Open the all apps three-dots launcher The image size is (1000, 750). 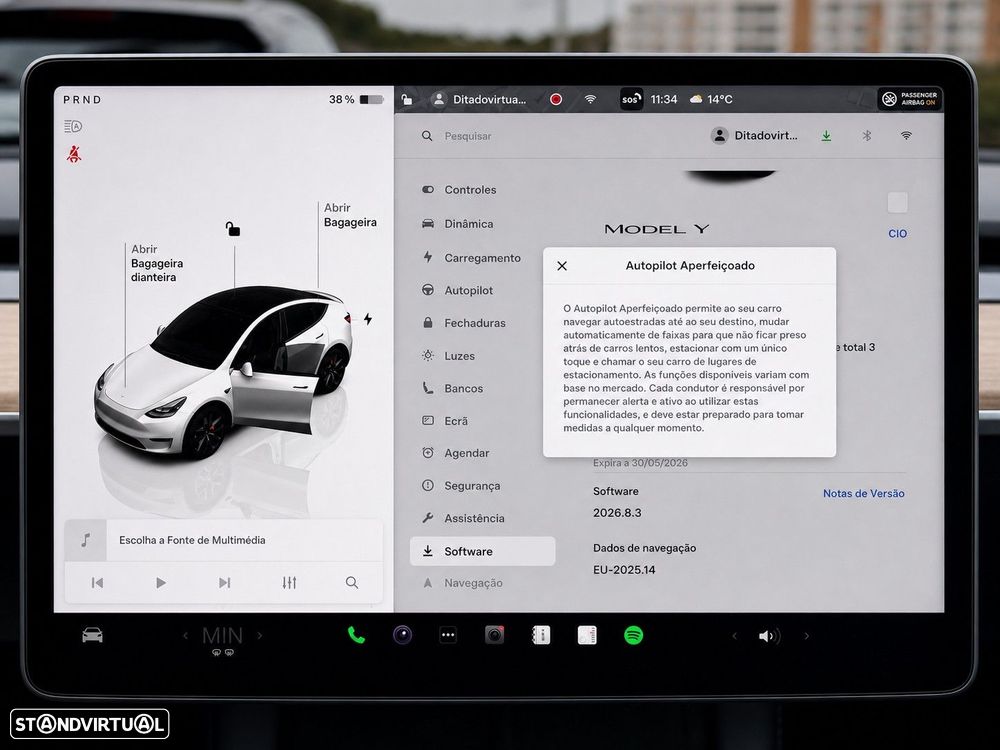pyautogui.click(x=448, y=635)
